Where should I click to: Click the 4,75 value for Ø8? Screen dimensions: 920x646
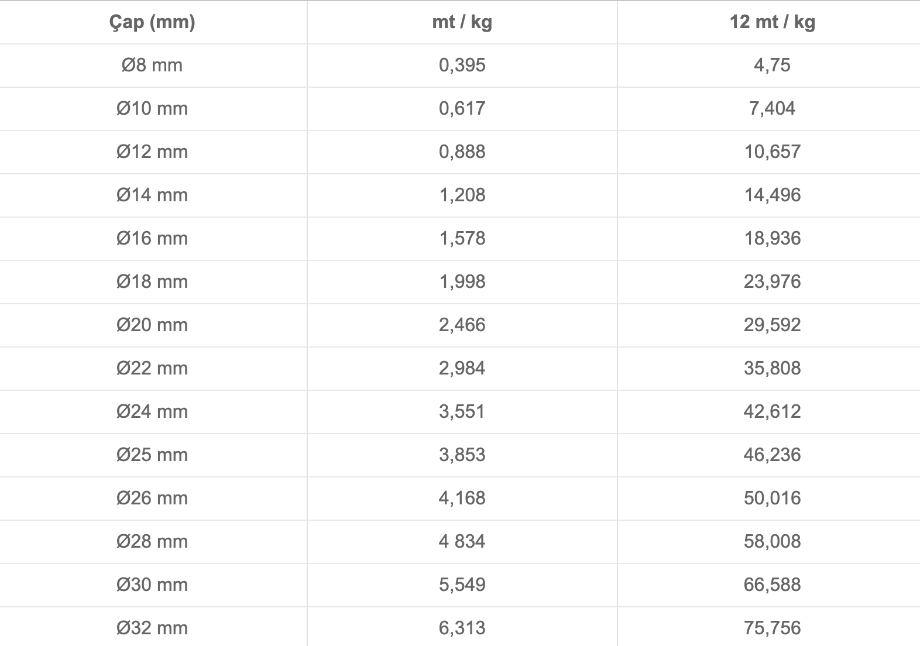click(x=772, y=66)
